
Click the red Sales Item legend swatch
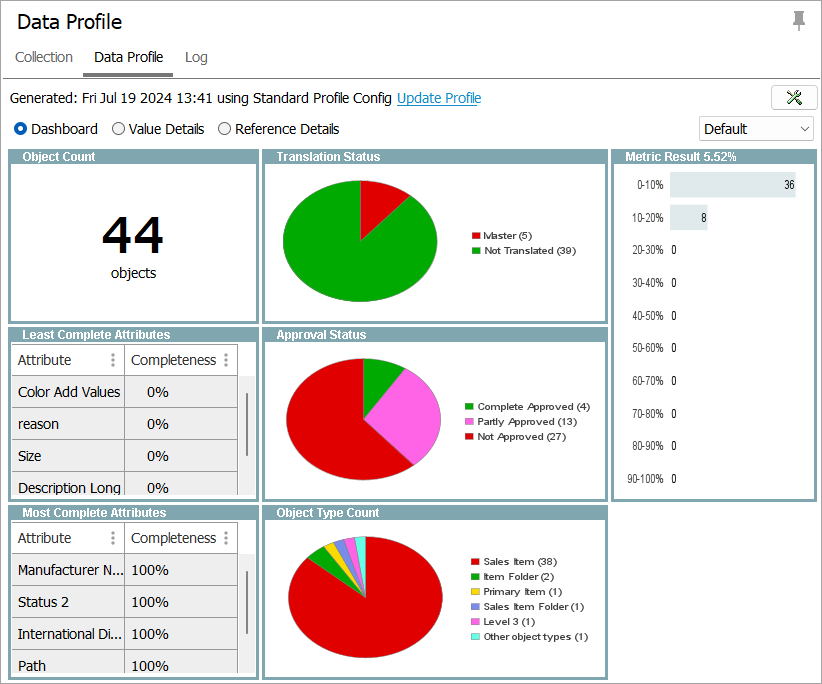pos(476,562)
